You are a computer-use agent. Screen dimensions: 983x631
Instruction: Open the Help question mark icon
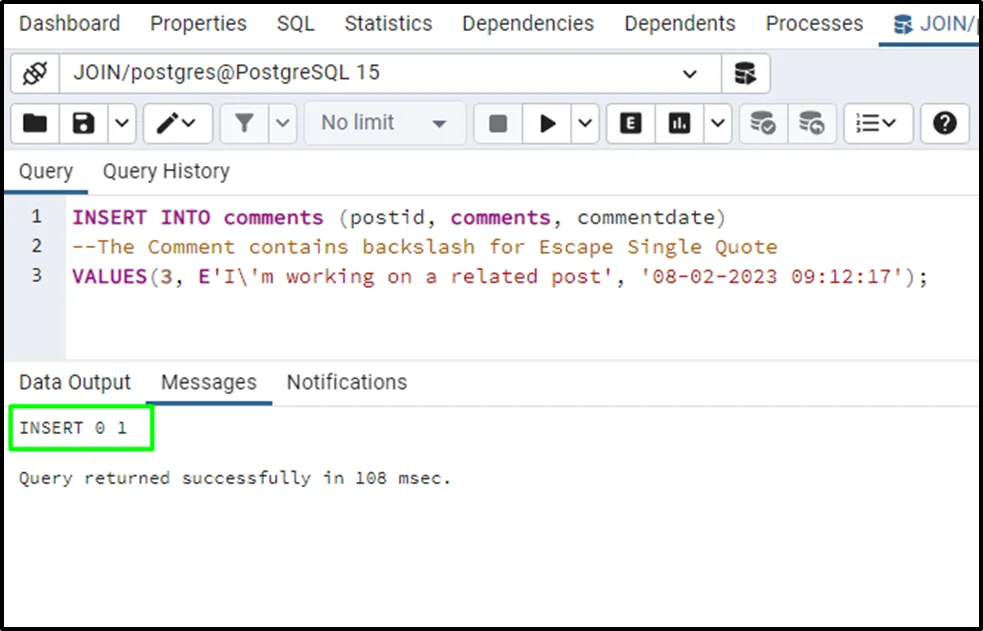[x=945, y=123]
